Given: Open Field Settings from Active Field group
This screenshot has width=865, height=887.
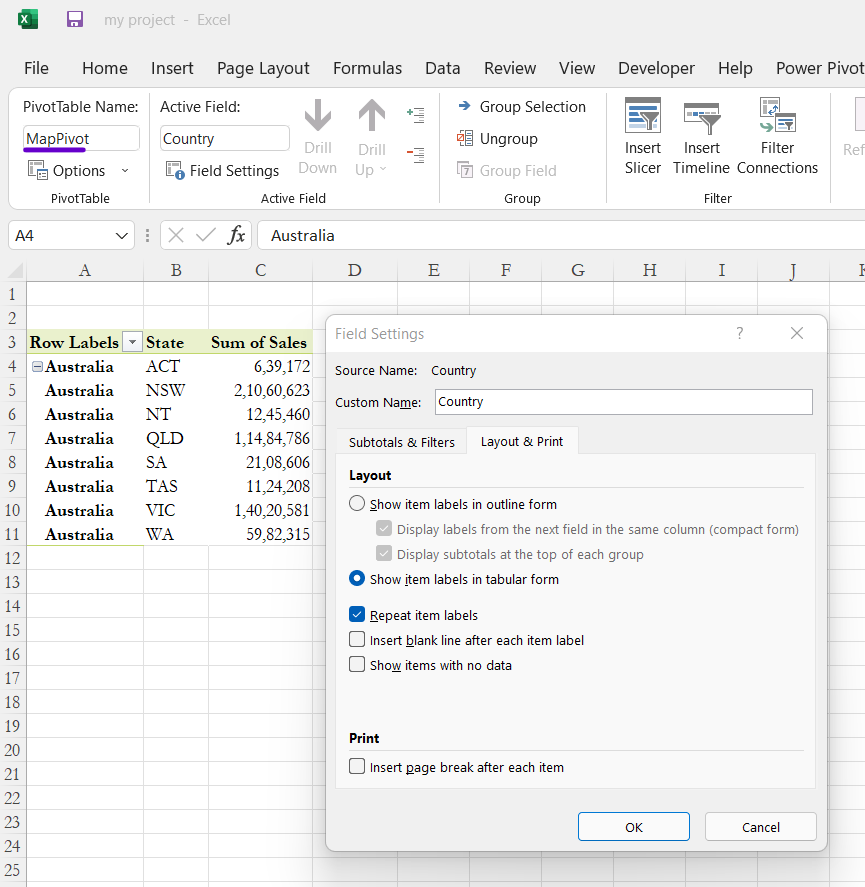Looking at the screenshot, I should click(222, 170).
